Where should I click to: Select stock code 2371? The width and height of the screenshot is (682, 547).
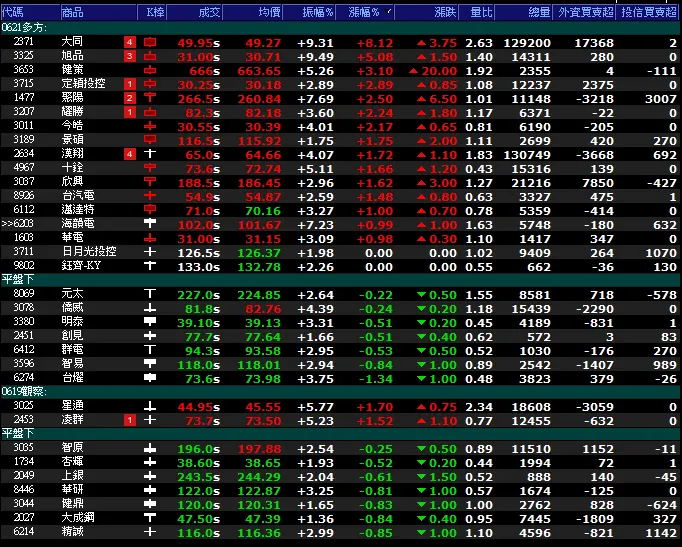pyautogui.click(x=23, y=42)
